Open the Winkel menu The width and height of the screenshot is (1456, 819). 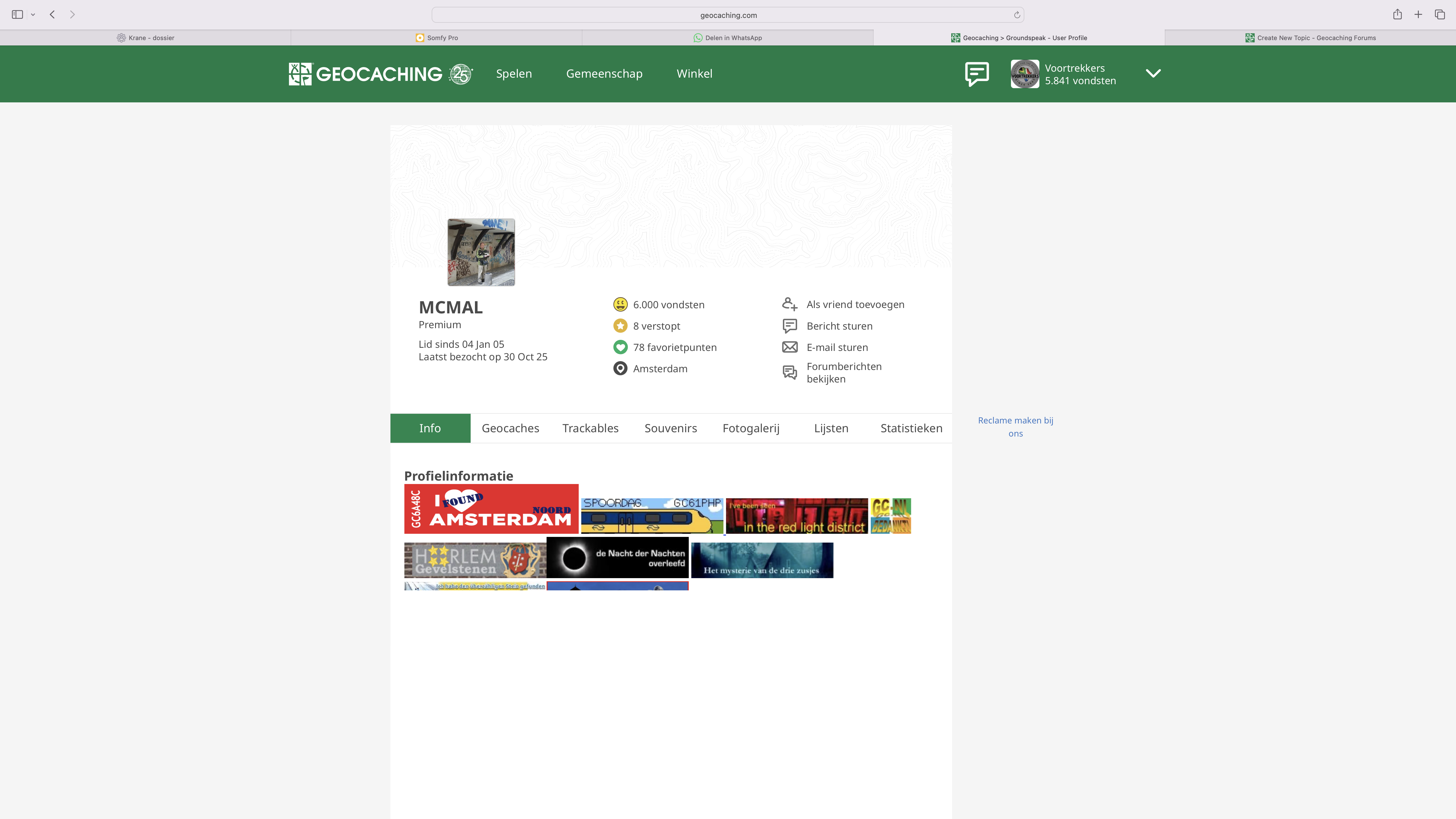(x=694, y=73)
